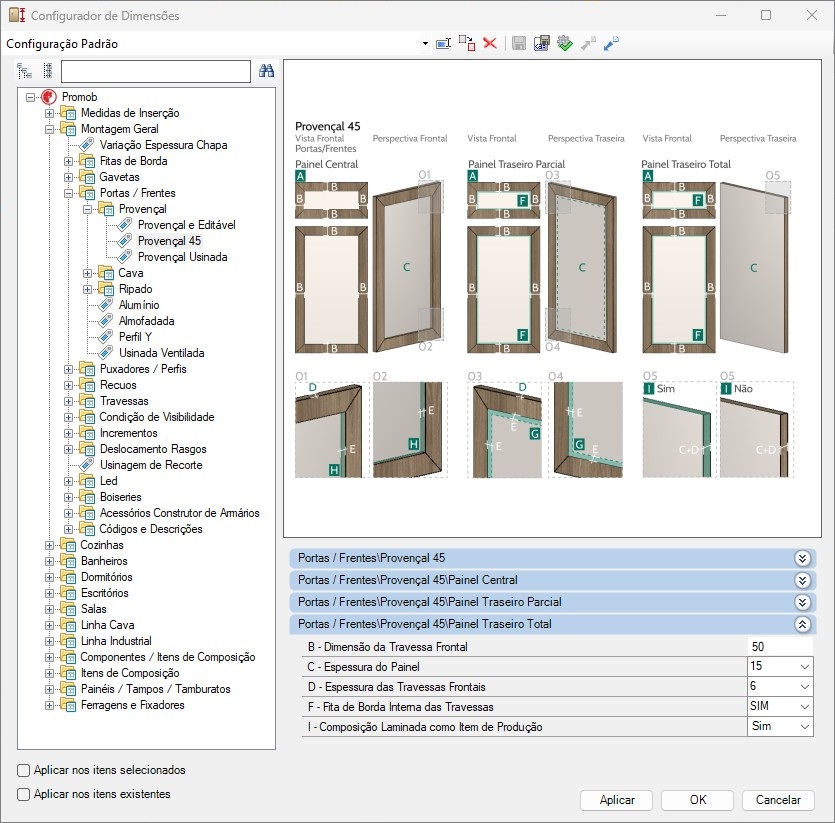Click the binoculars search icon

(x=266, y=71)
